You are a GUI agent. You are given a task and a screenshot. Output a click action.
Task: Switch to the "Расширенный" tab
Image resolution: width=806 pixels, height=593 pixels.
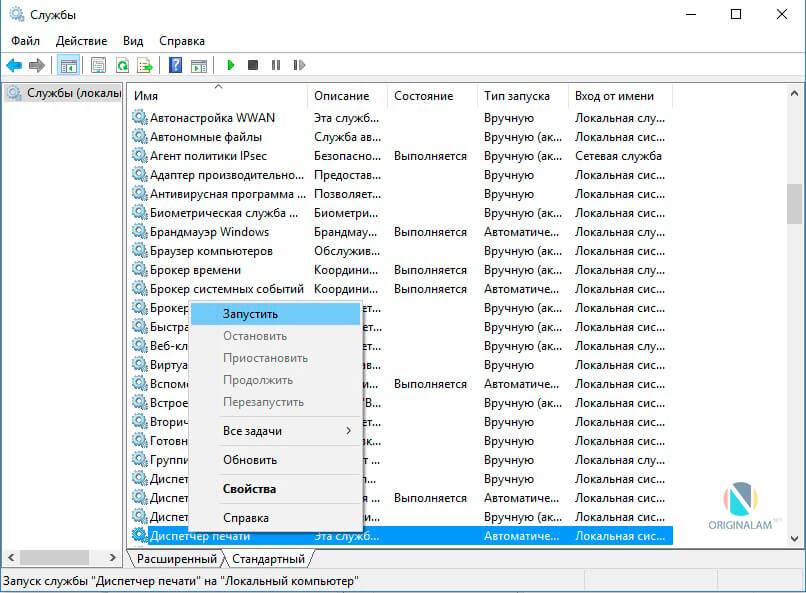tap(177, 559)
